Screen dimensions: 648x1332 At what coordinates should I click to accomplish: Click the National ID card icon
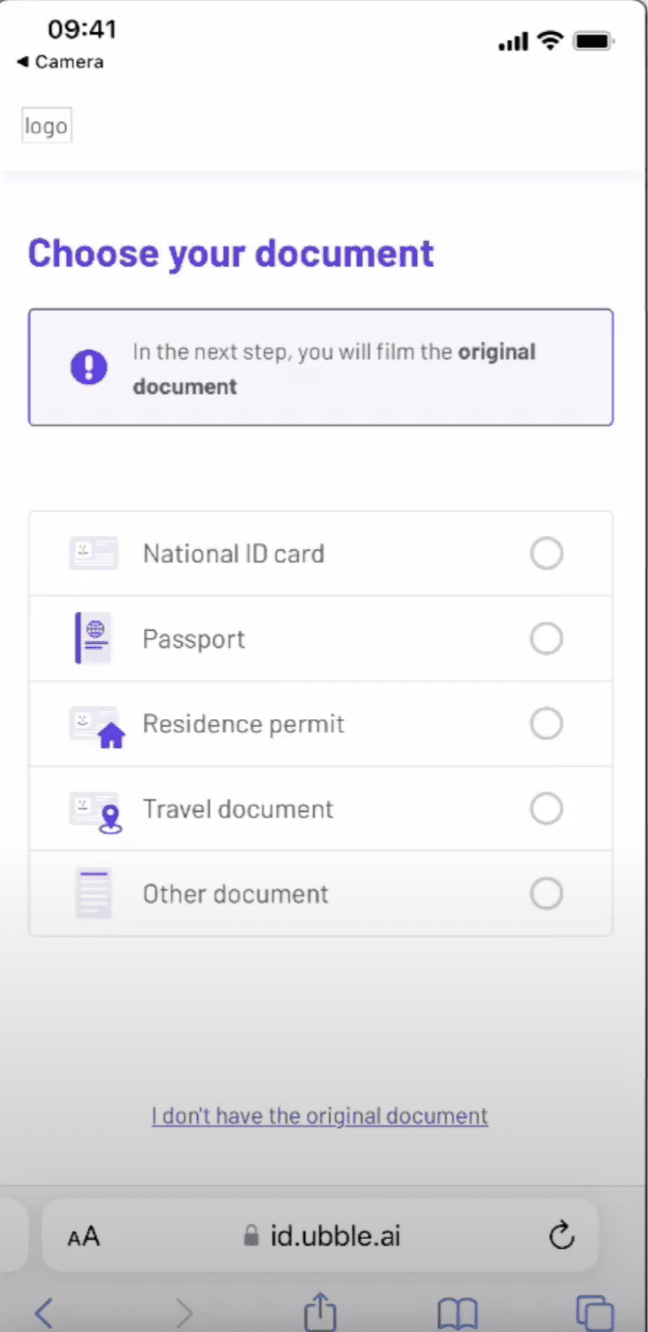[x=94, y=553]
